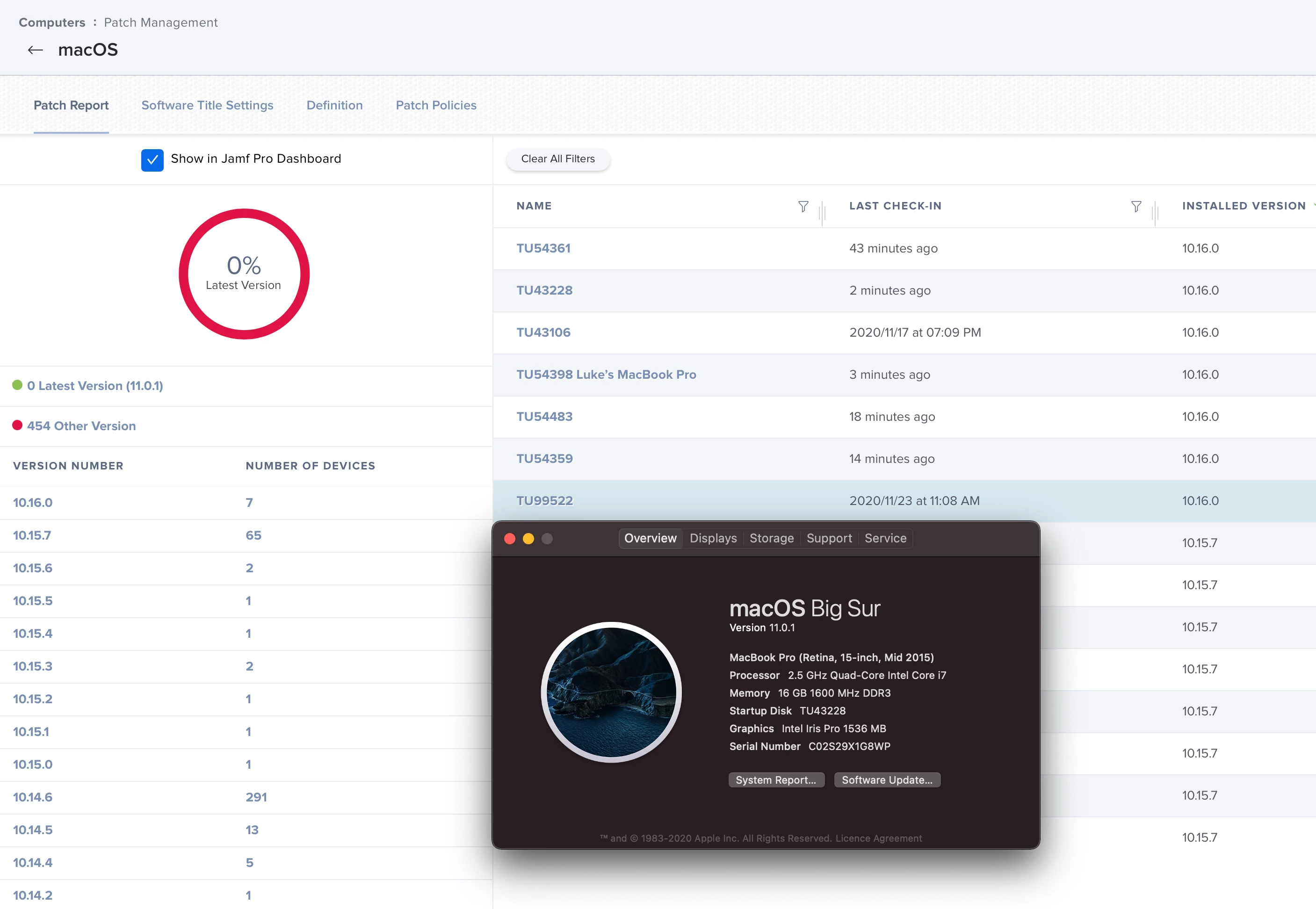This screenshot has height=909, width=1316.
Task: Open computer TU43106
Action: (x=543, y=332)
